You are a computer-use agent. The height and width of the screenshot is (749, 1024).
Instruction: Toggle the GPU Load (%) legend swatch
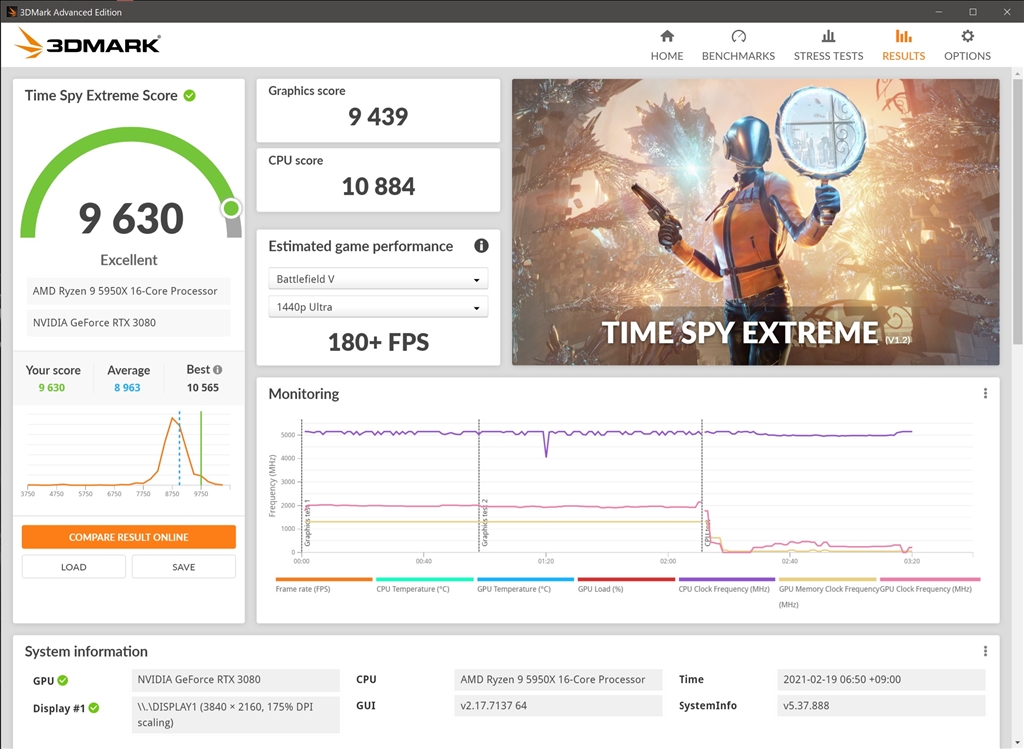click(626, 579)
